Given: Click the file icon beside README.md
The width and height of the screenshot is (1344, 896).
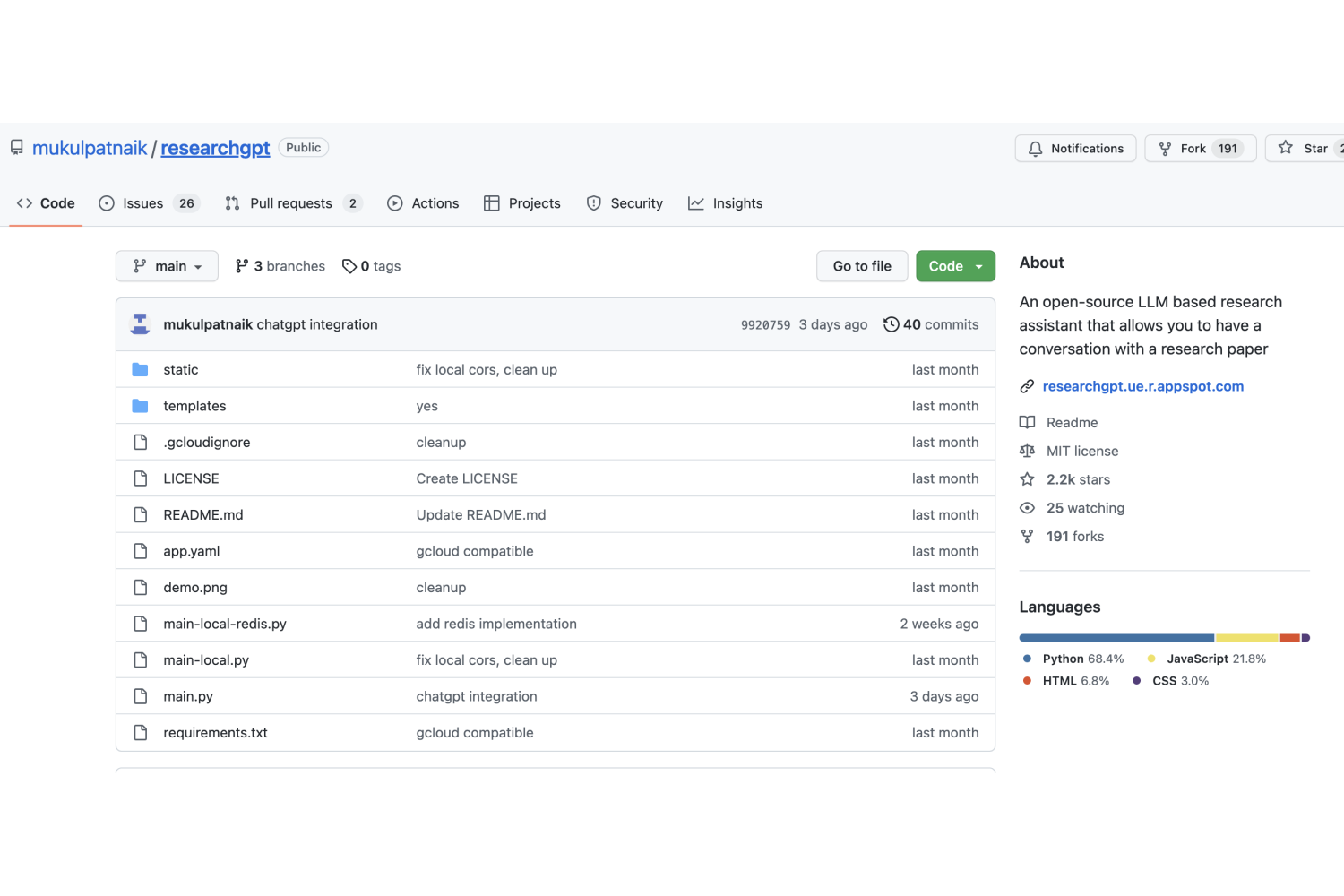Looking at the screenshot, I should [140, 514].
